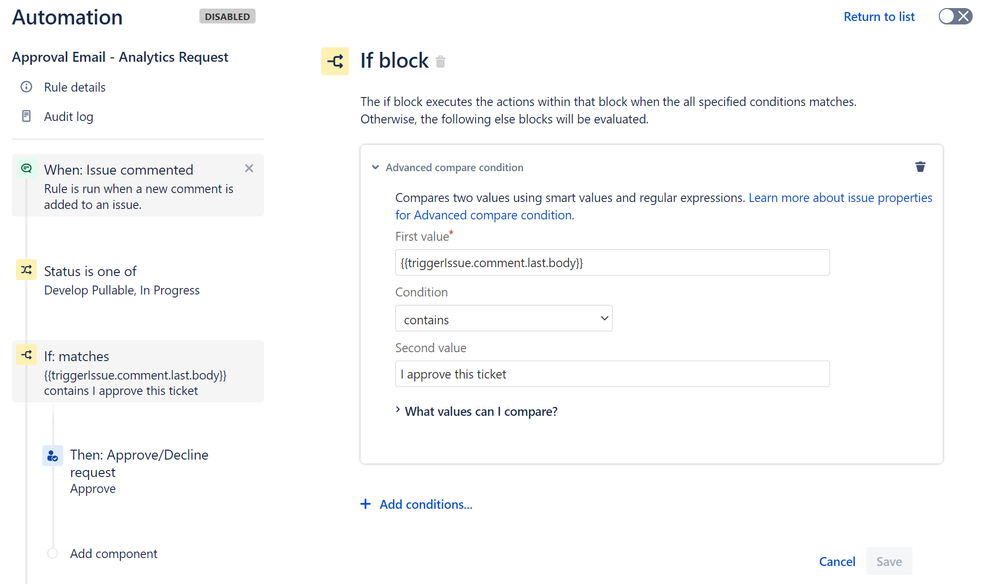Viewport: 998px width, 584px height.
Task: Click inside the First value field
Action: [x=611, y=262]
